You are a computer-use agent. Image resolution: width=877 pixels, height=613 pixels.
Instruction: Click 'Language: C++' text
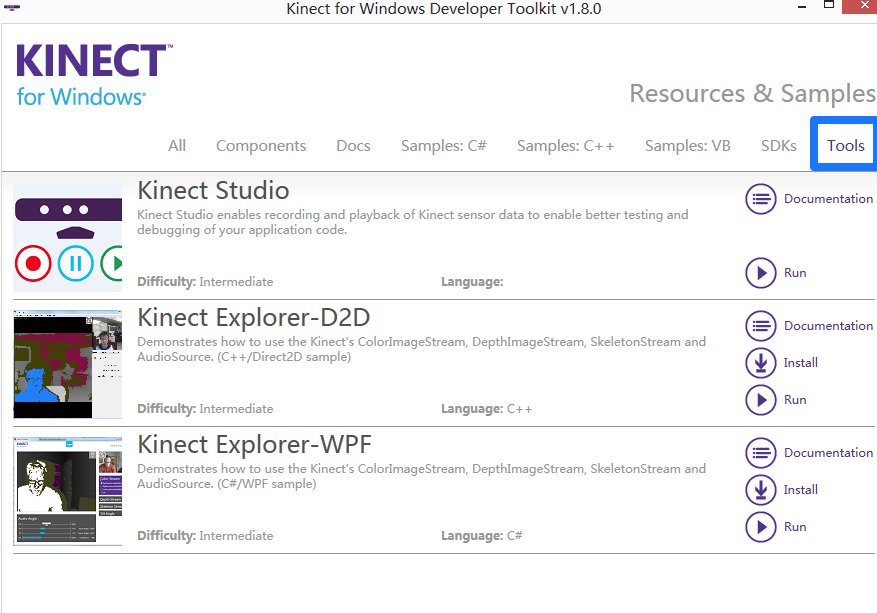486,409
